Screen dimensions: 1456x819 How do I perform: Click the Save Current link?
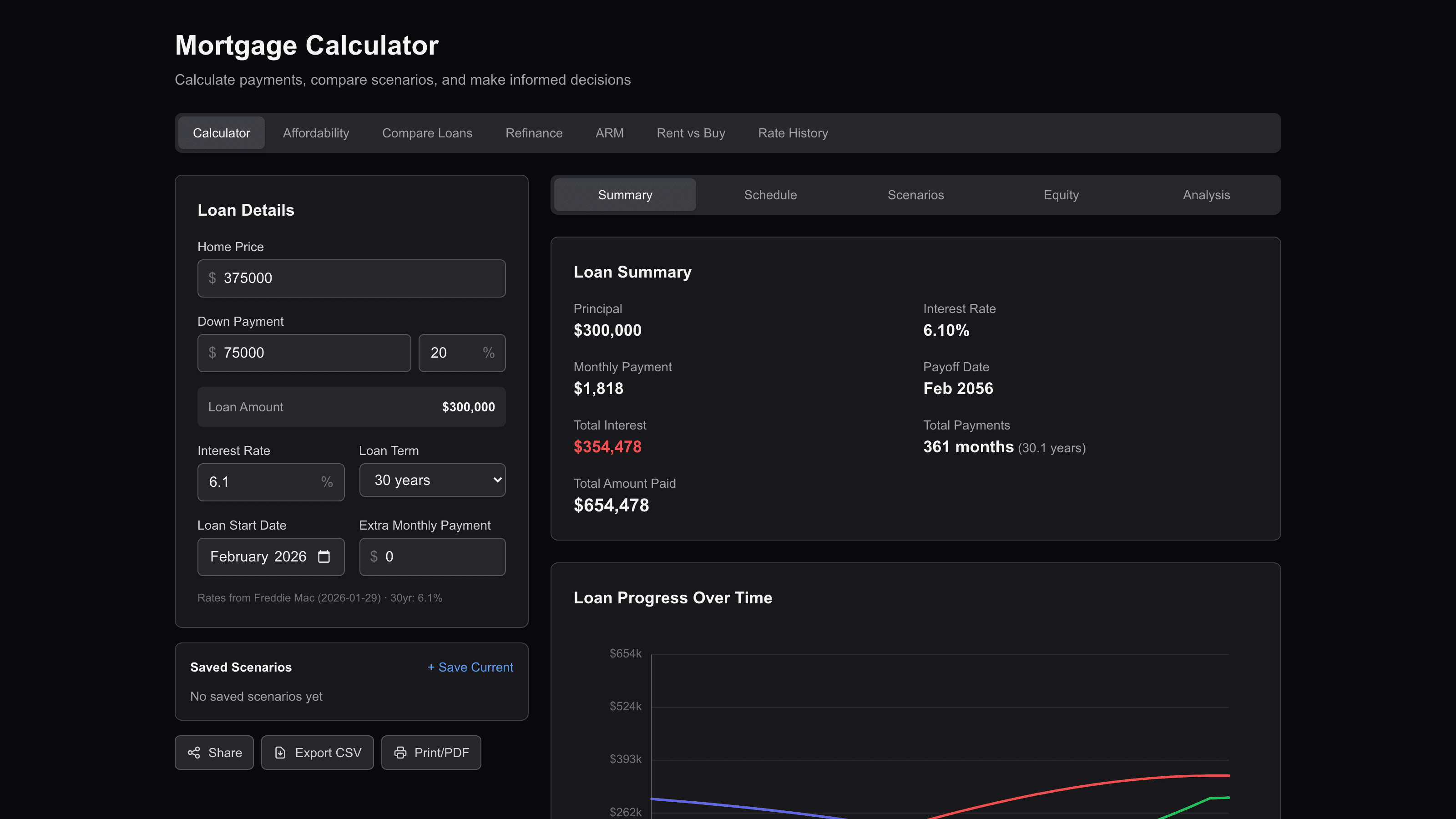(x=470, y=667)
